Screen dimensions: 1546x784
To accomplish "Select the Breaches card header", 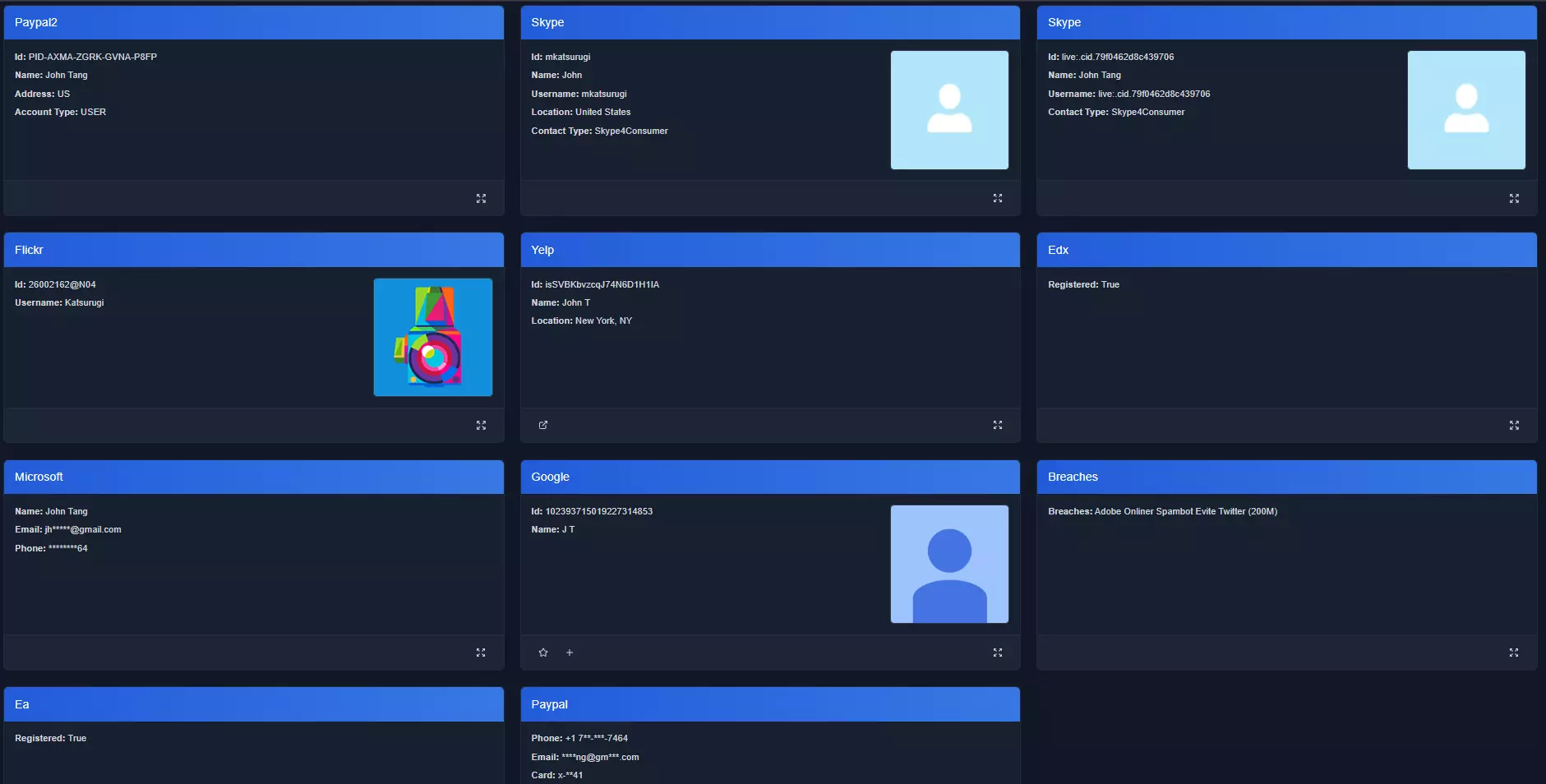I will [1287, 477].
